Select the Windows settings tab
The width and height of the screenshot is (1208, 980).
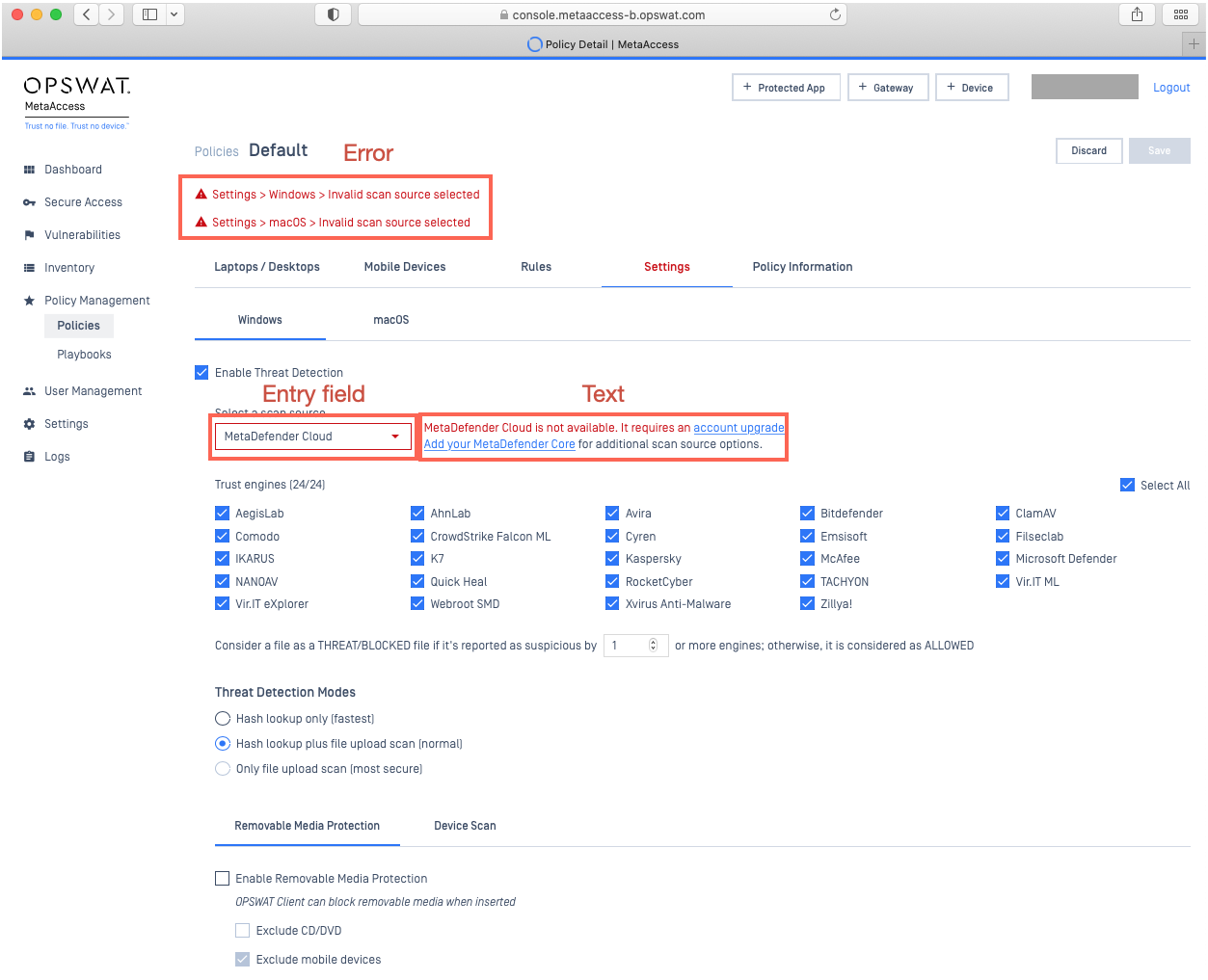point(260,320)
